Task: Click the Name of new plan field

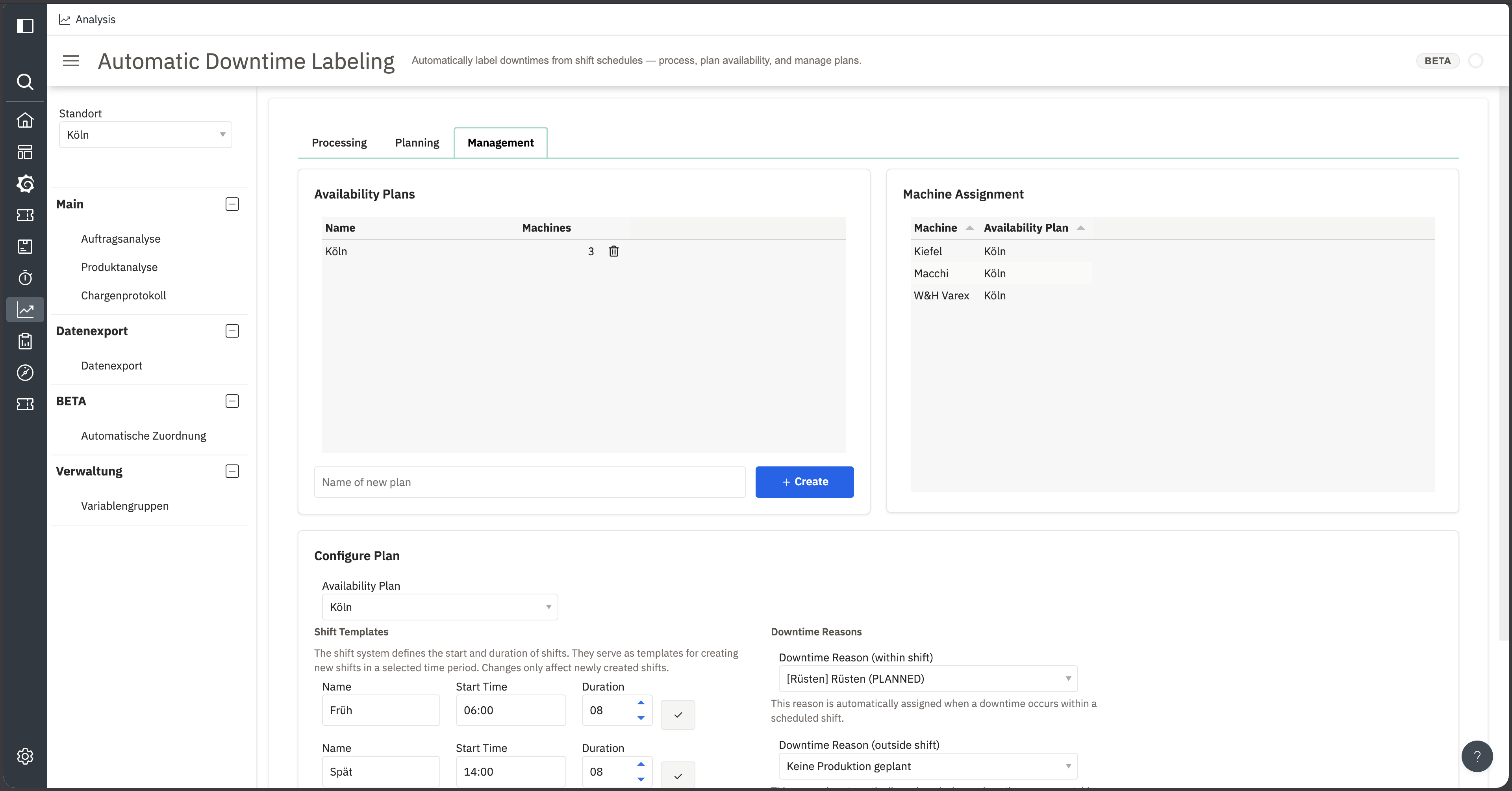Action: click(530, 482)
